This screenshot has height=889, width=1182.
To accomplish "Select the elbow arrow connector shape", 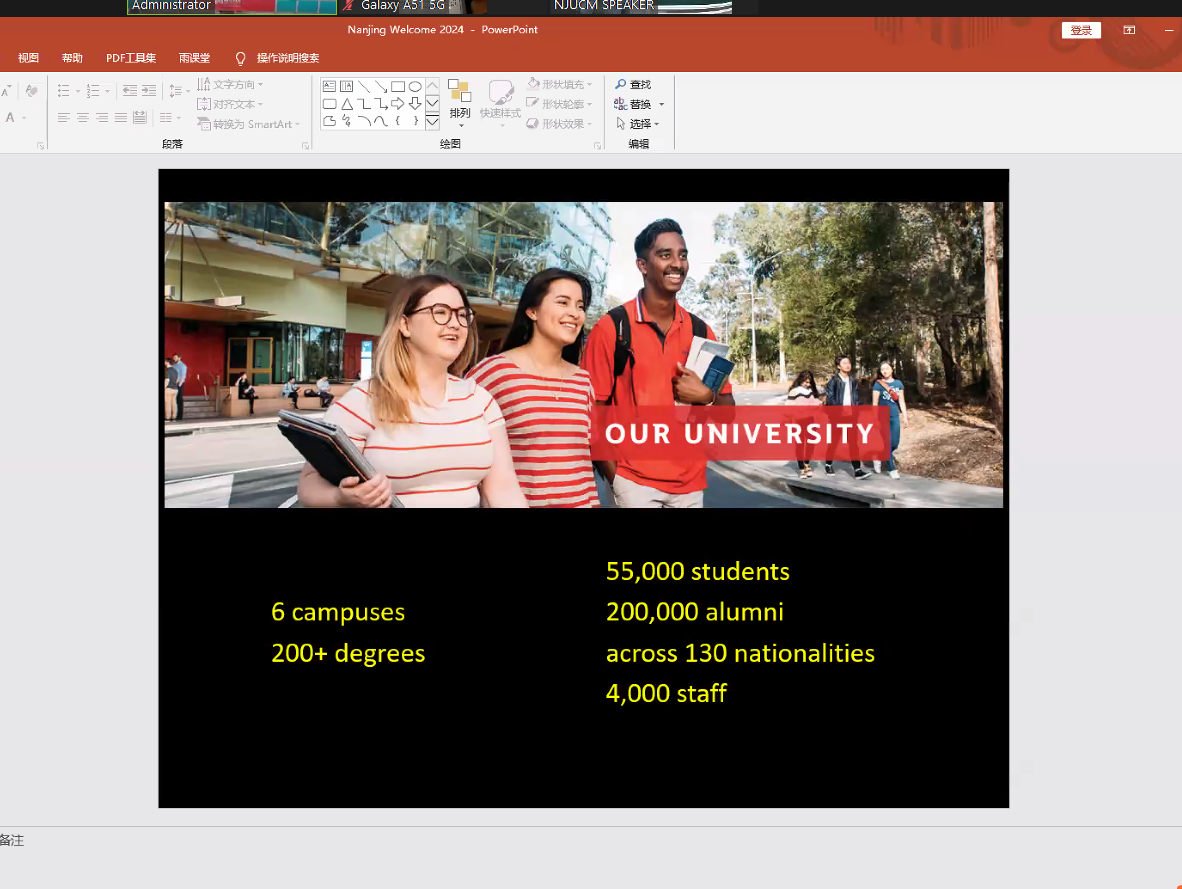I will pyautogui.click(x=381, y=103).
